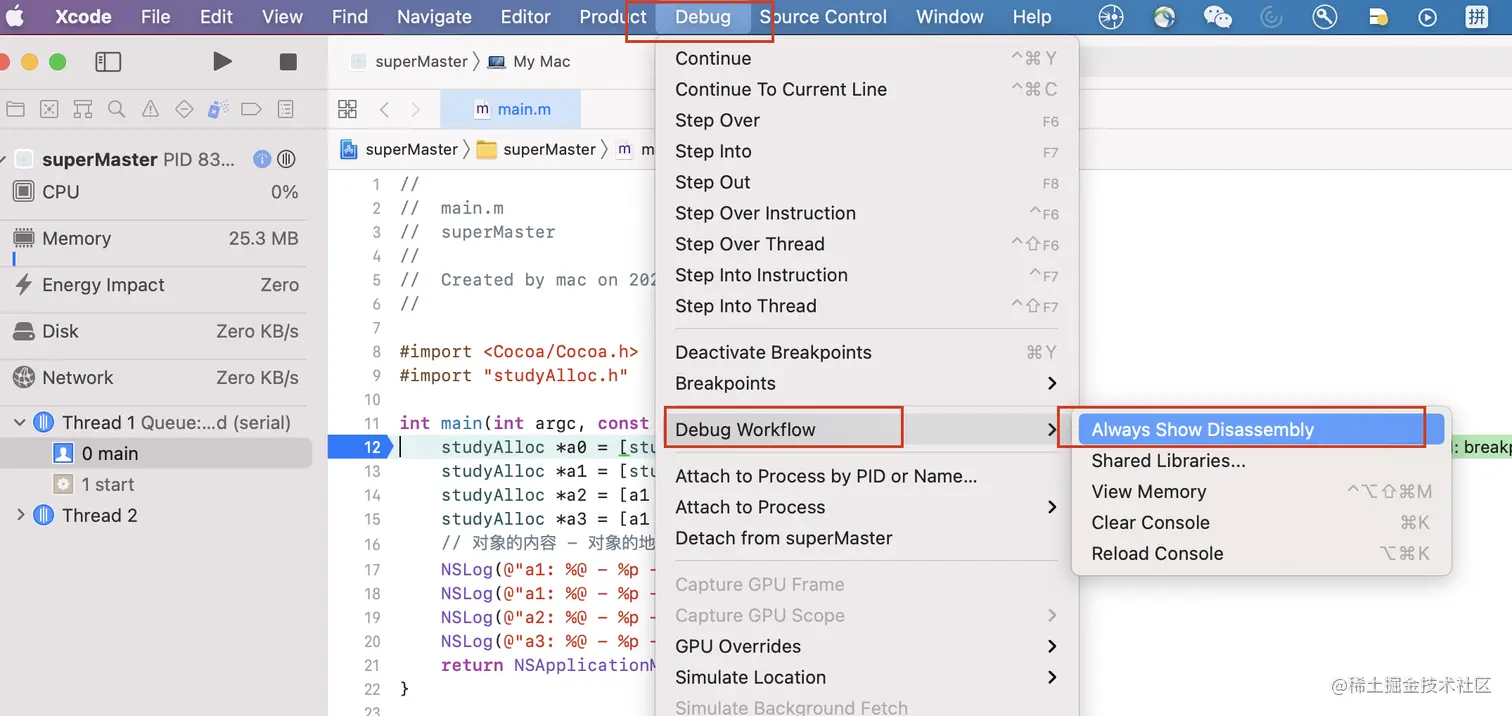Open the File menu
The width and height of the screenshot is (1512, 716).
[x=156, y=17]
